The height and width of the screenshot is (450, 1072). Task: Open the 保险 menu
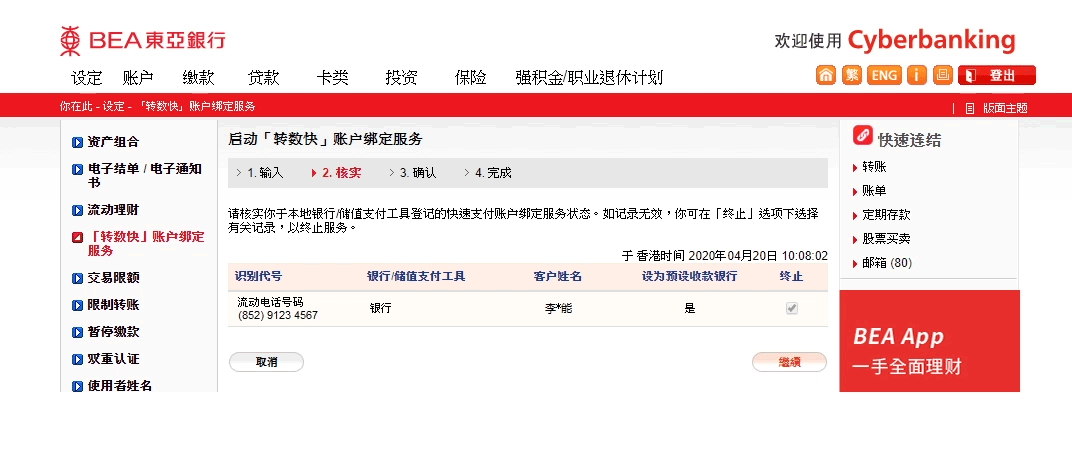[470, 78]
